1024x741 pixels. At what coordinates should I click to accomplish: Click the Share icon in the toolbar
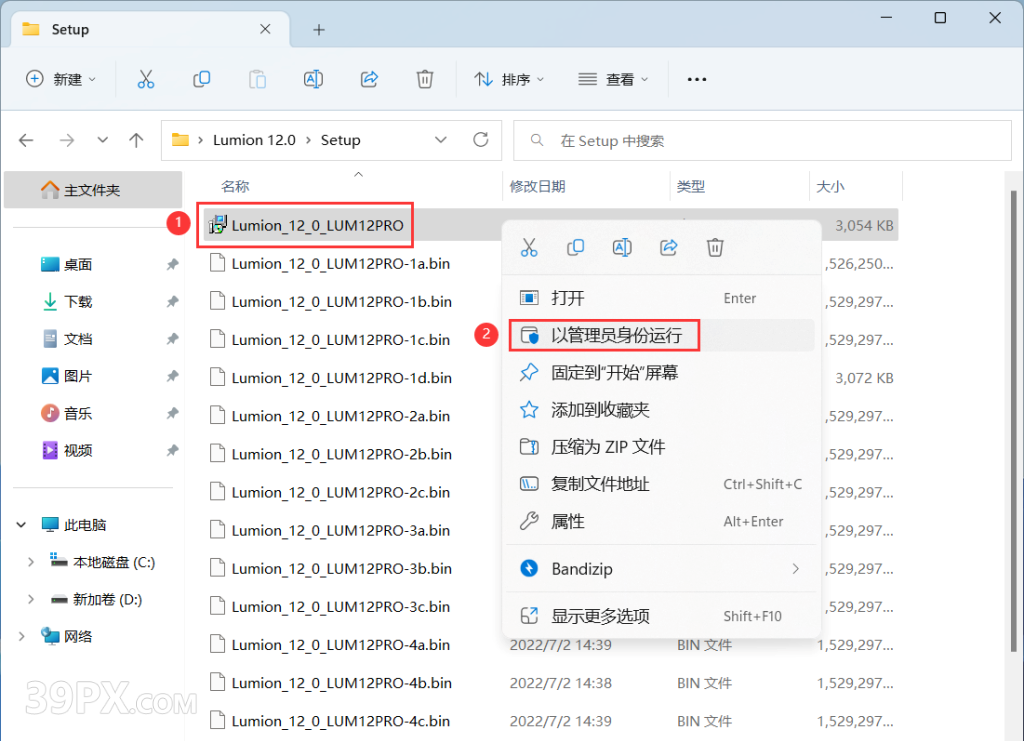[368, 79]
